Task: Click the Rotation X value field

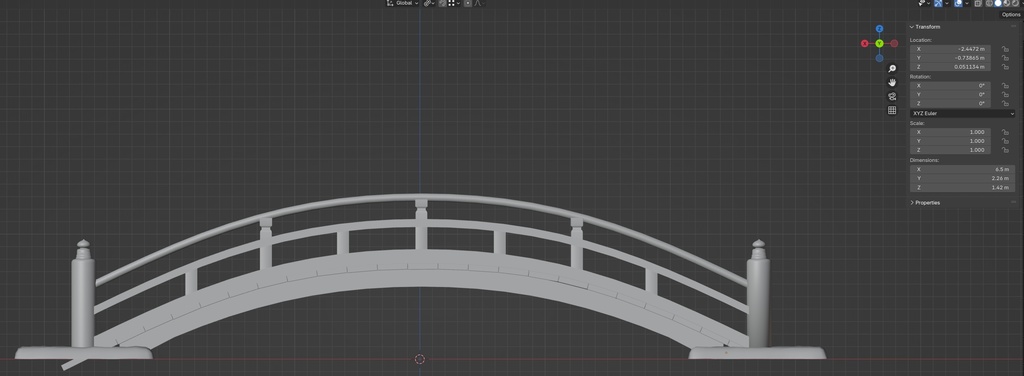Action: tap(950, 86)
